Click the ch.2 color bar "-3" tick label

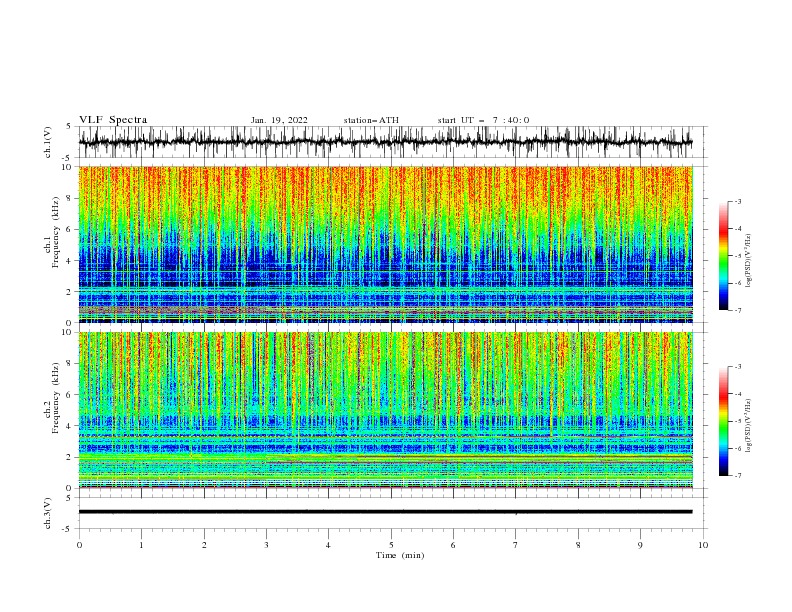(x=738, y=367)
